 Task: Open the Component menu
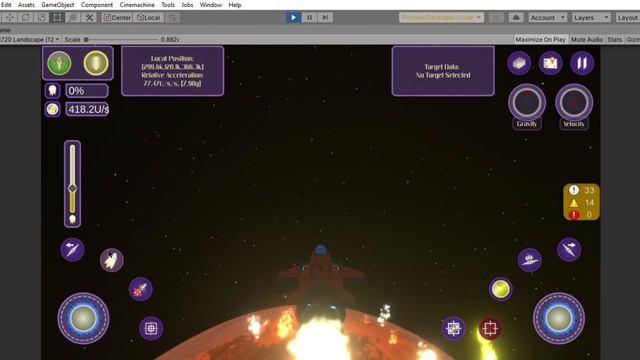pos(97,5)
